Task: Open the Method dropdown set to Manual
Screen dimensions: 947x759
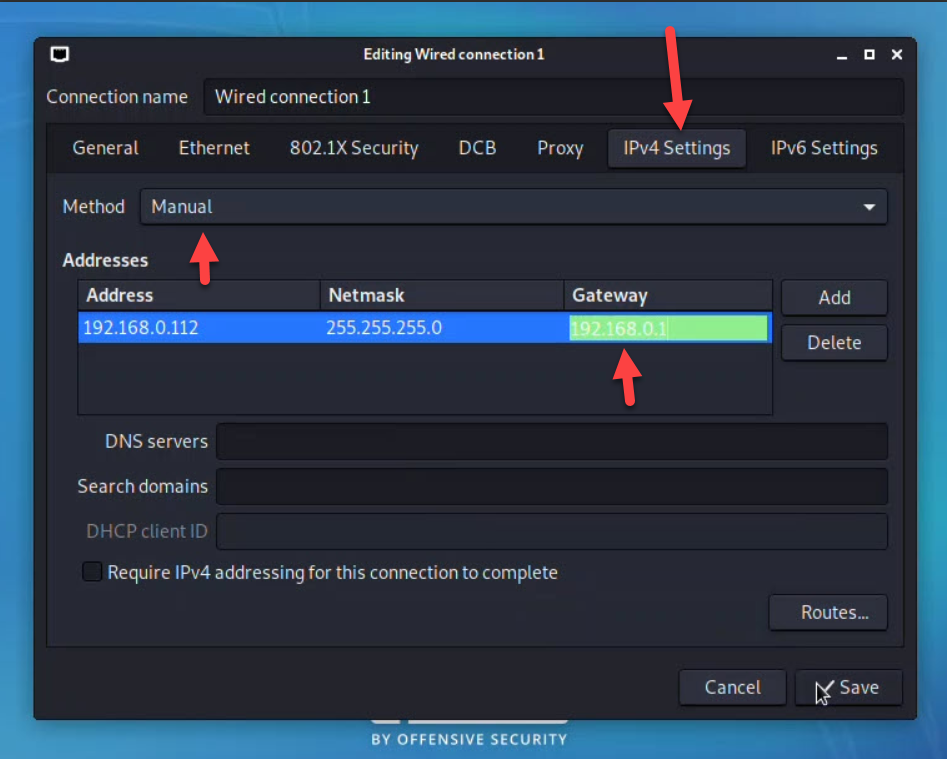Action: coord(512,207)
